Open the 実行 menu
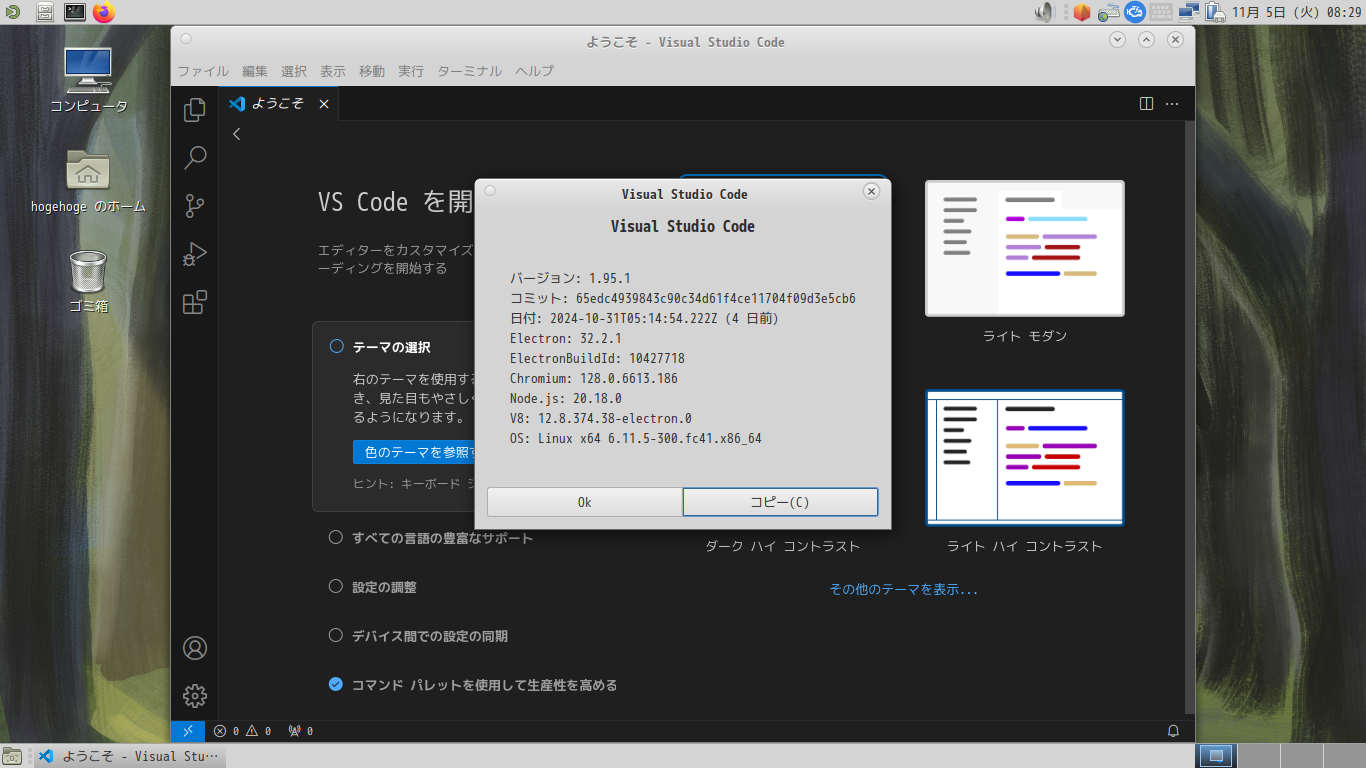 [x=411, y=71]
